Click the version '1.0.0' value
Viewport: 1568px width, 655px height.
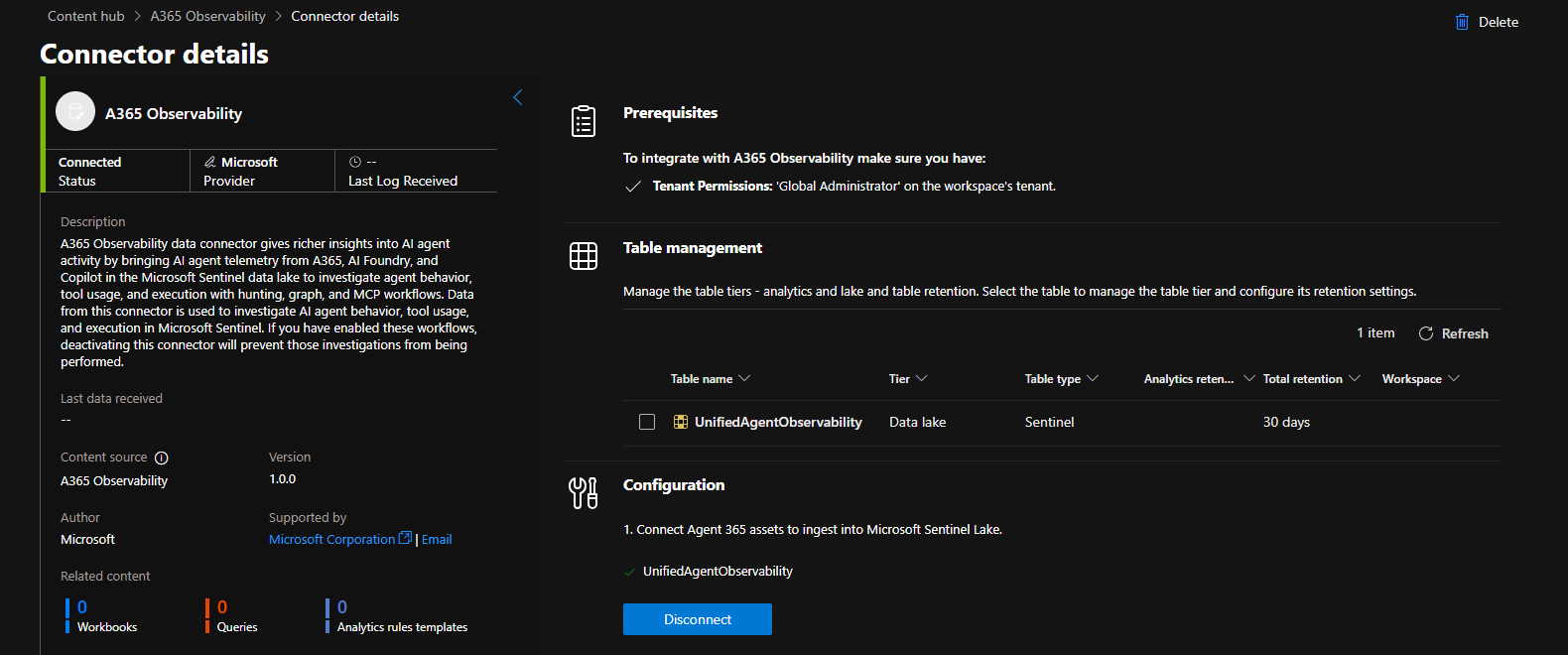tap(282, 478)
